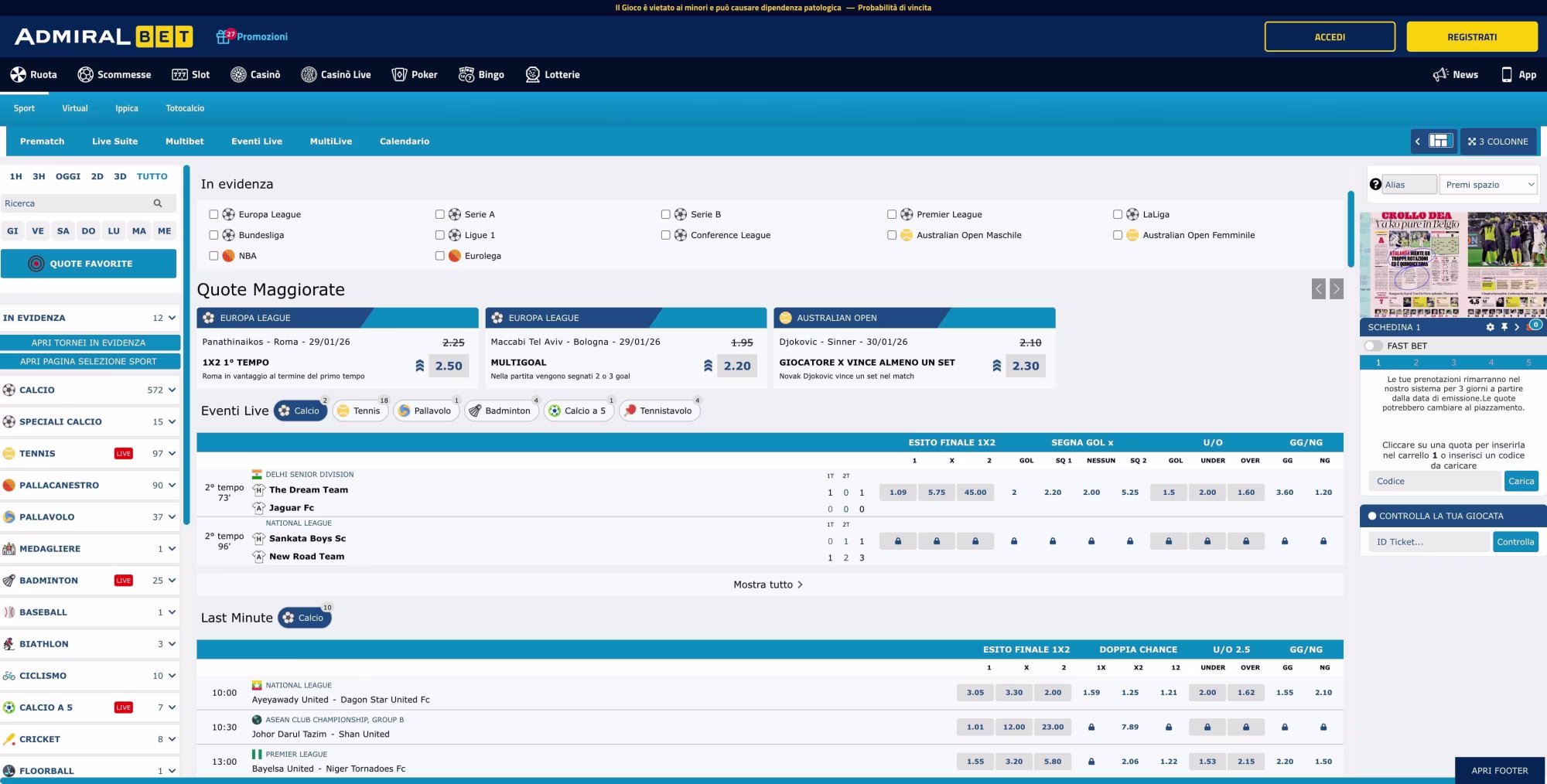The image size is (1547, 784).
Task: Click the ACCEDI login button
Action: point(1330,36)
